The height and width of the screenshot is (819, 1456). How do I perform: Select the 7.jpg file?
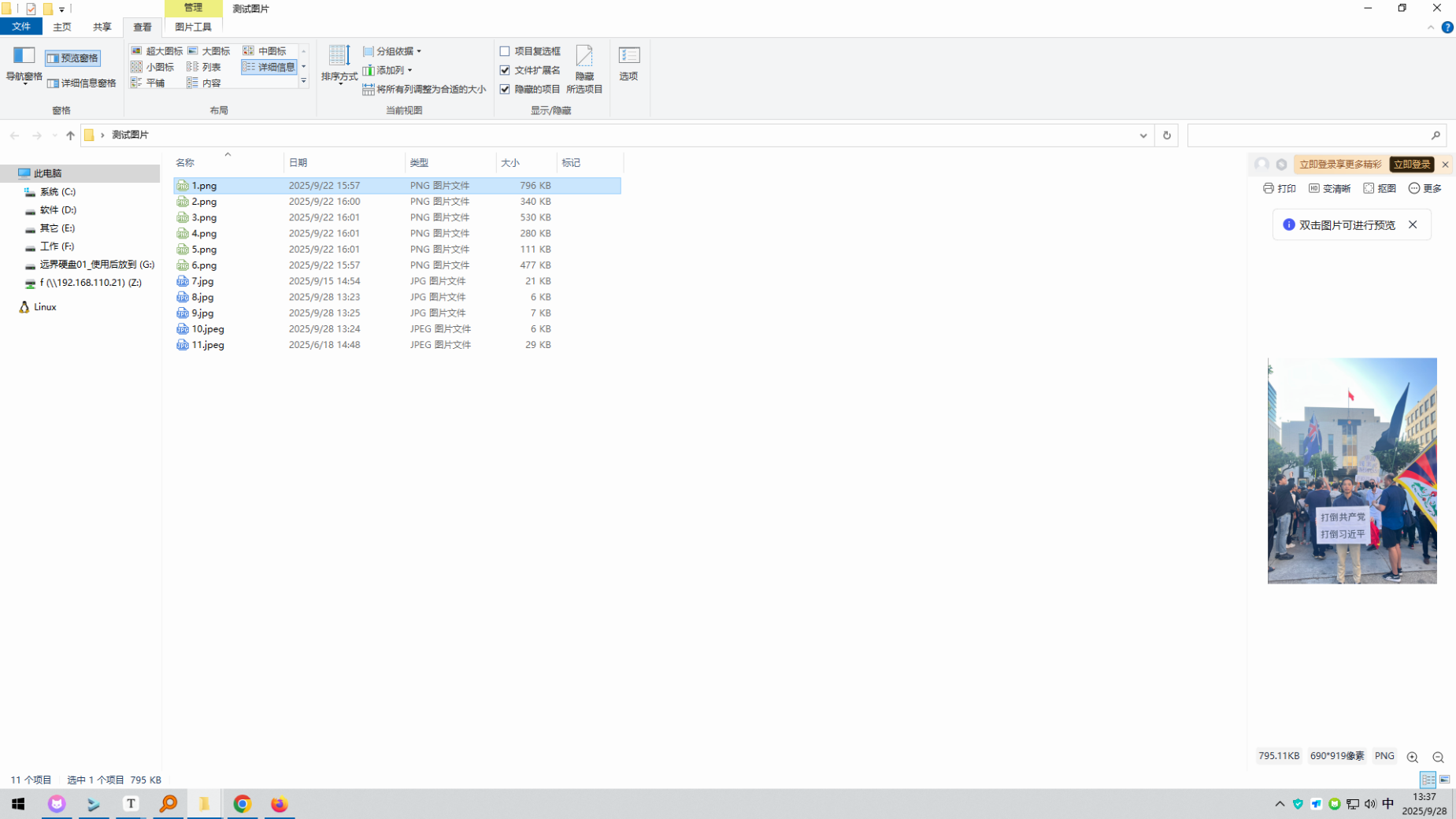[202, 281]
